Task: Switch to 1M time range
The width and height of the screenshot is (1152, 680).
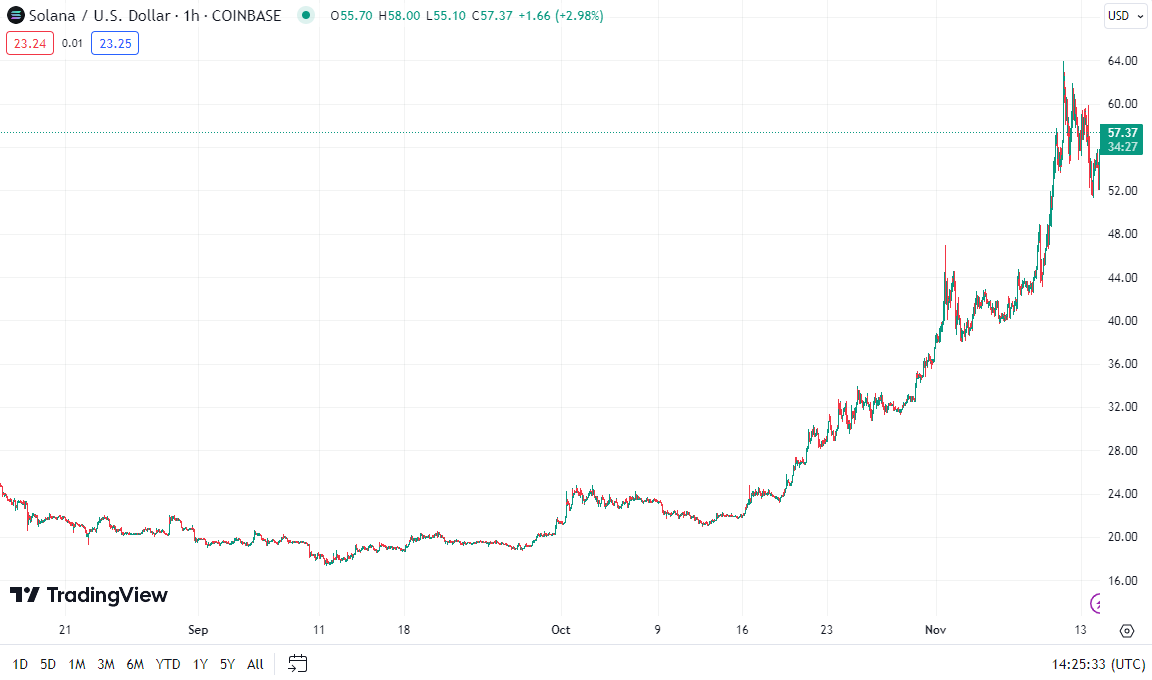Action: click(77, 664)
